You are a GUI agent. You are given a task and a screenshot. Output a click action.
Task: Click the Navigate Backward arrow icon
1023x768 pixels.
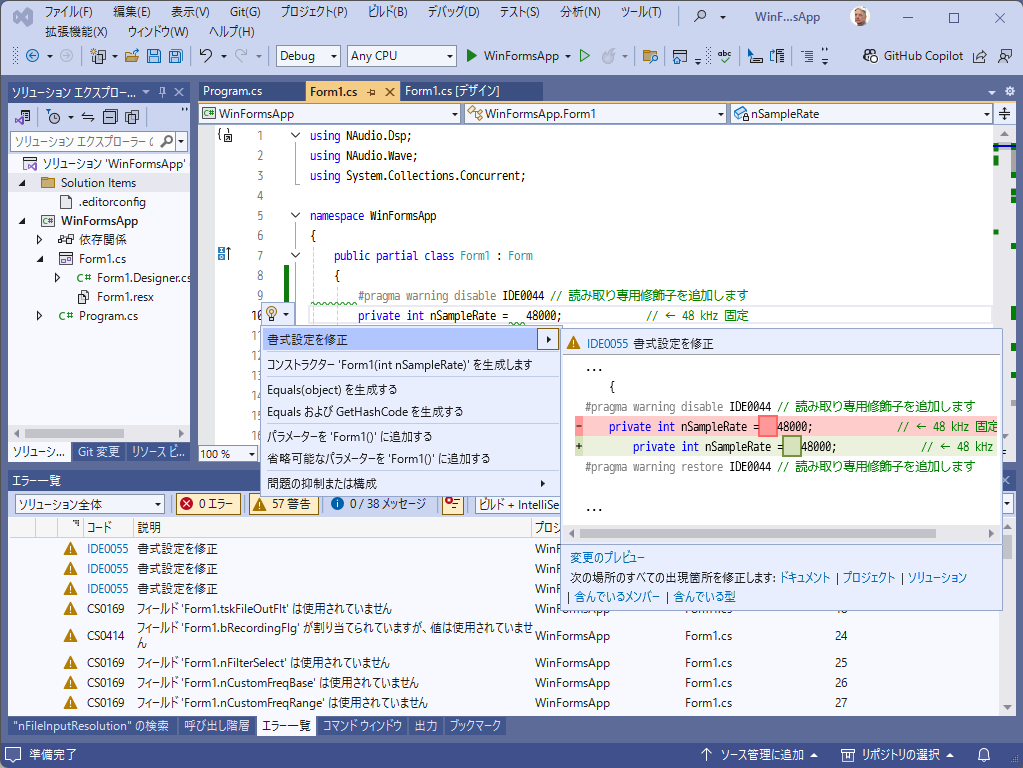pos(31,56)
